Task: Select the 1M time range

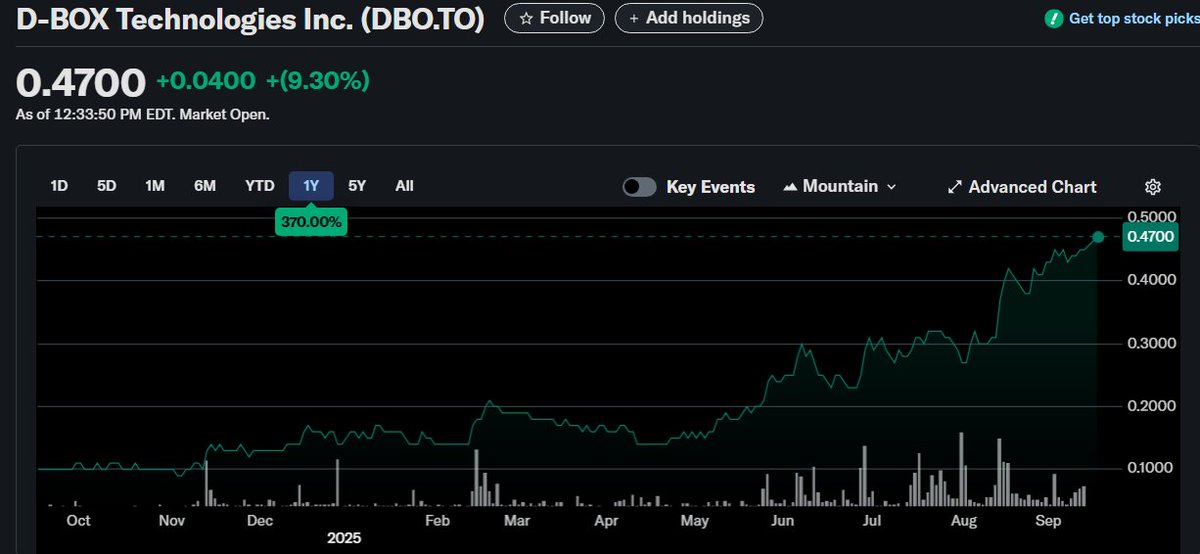Action: pos(154,186)
